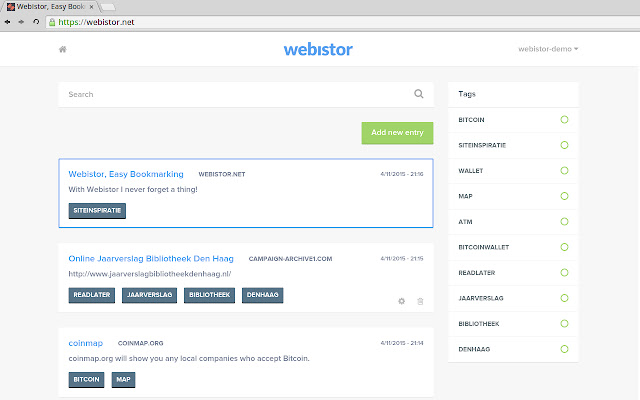The height and width of the screenshot is (400, 640).
Task: Select READLATER in the Tags sidebar
Action: 477,273
